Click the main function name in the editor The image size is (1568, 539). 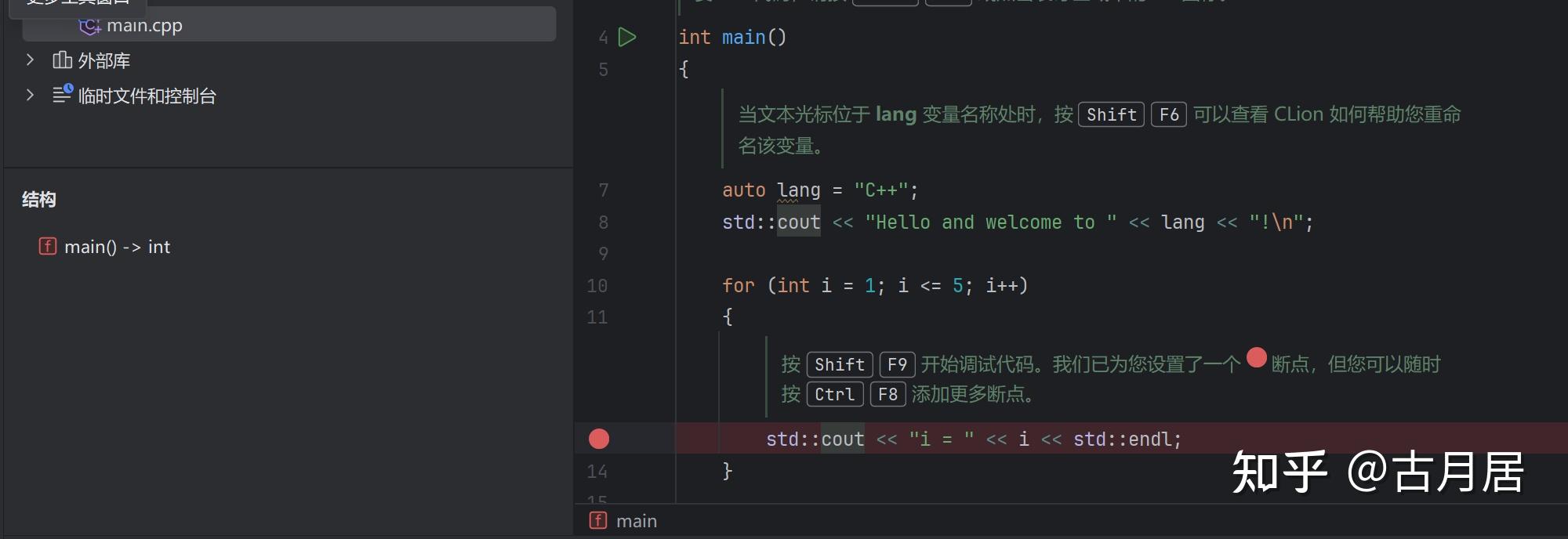click(x=743, y=37)
